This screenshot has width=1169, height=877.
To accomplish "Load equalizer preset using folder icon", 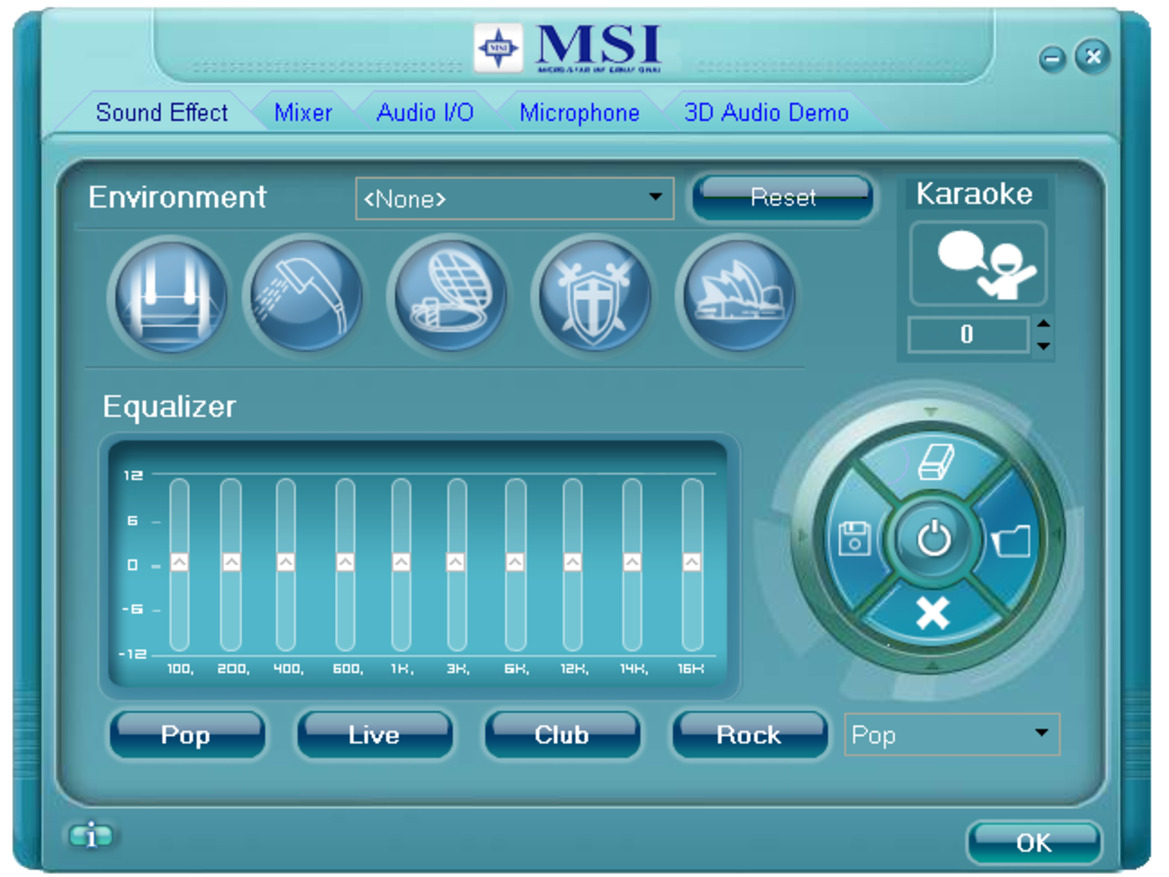I will click(x=1011, y=541).
